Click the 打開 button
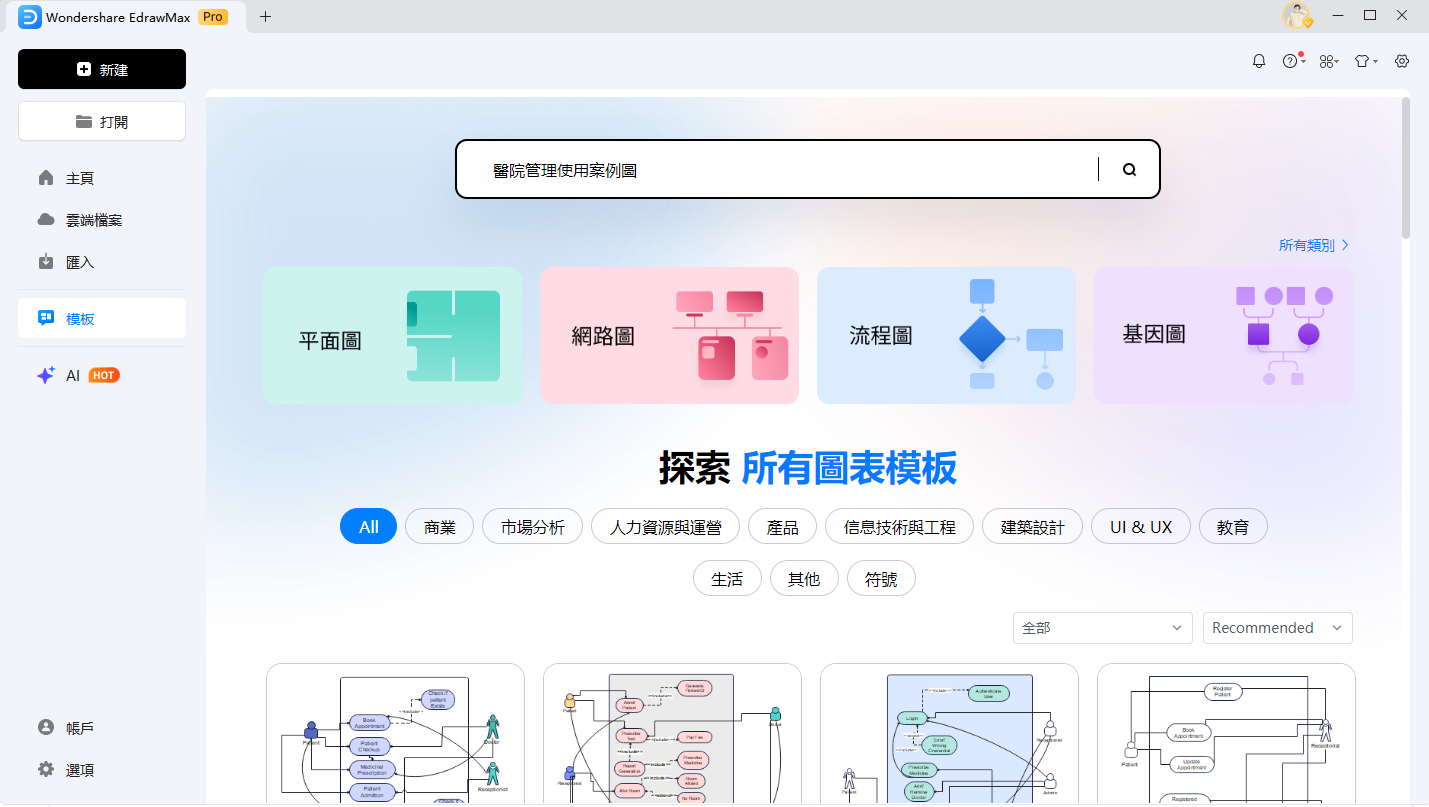Screen dimensions: 1429x807 coord(102,121)
